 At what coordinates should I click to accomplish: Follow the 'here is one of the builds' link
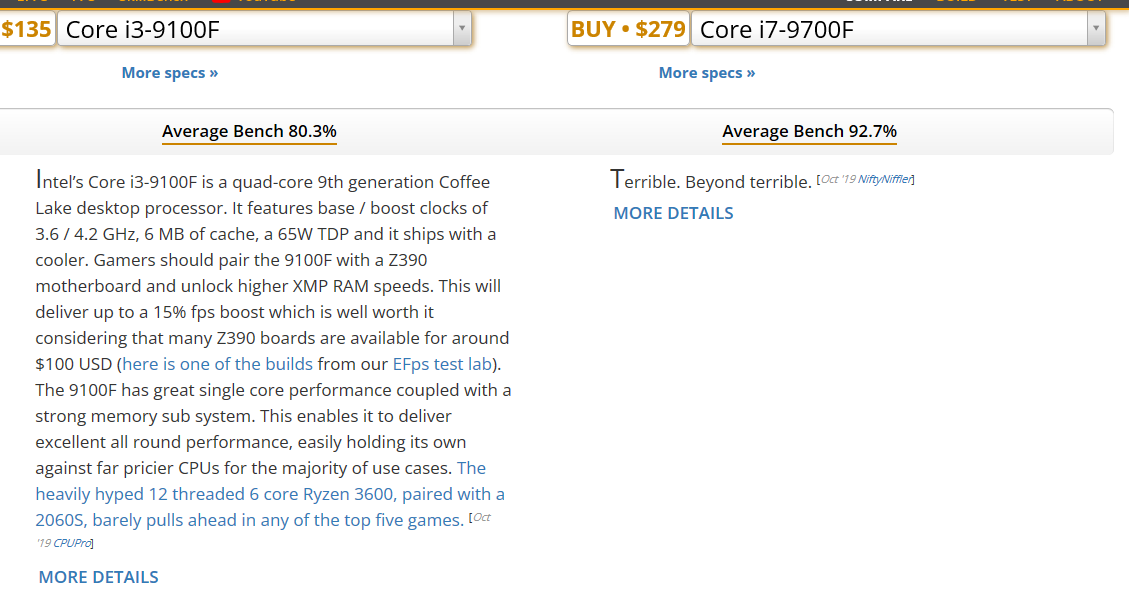(217, 364)
